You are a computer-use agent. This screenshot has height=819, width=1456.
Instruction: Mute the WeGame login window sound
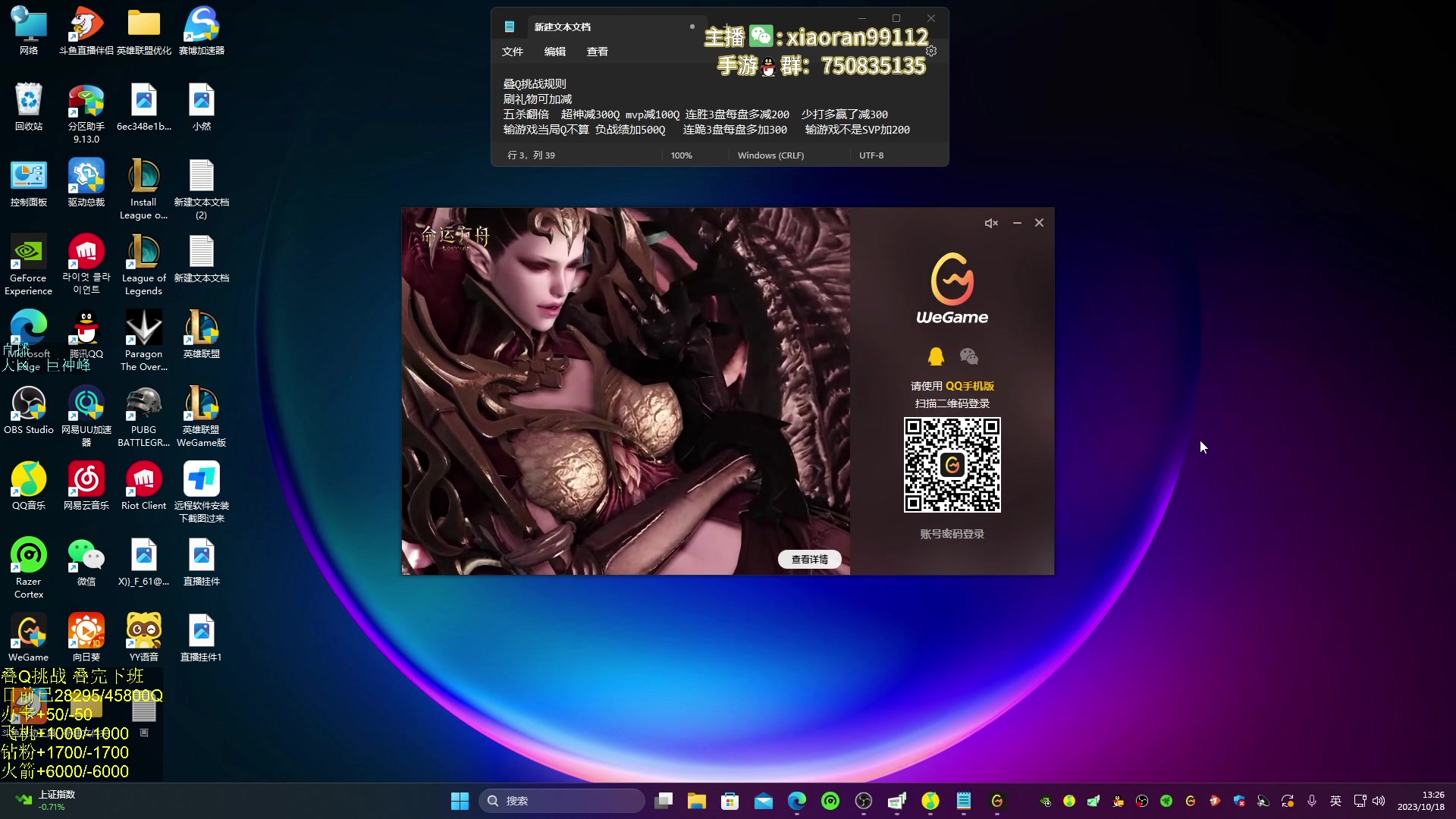(991, 223)
